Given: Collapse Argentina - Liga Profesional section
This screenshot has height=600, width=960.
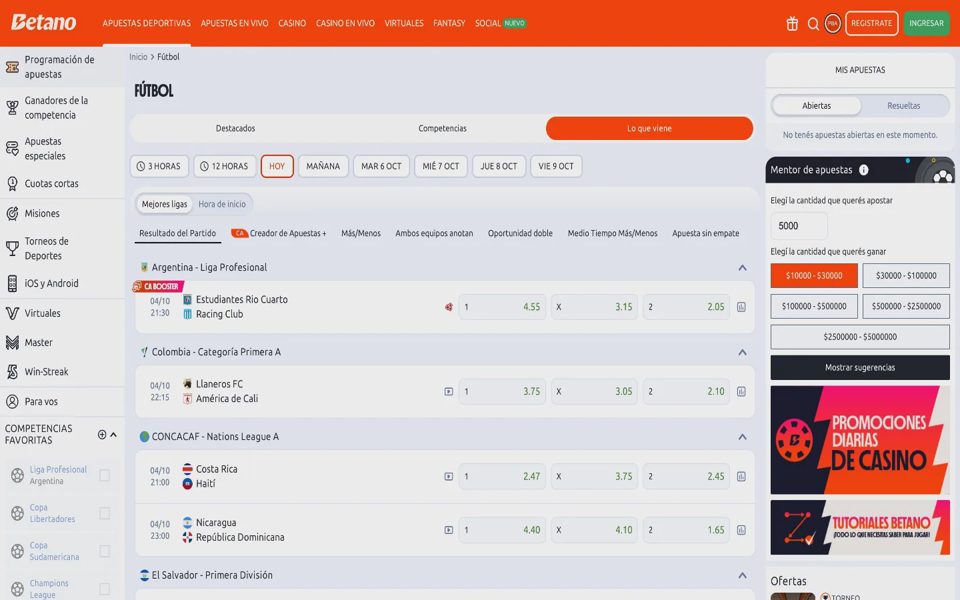Looking at the screenshot, I should [x=742, y=268].
